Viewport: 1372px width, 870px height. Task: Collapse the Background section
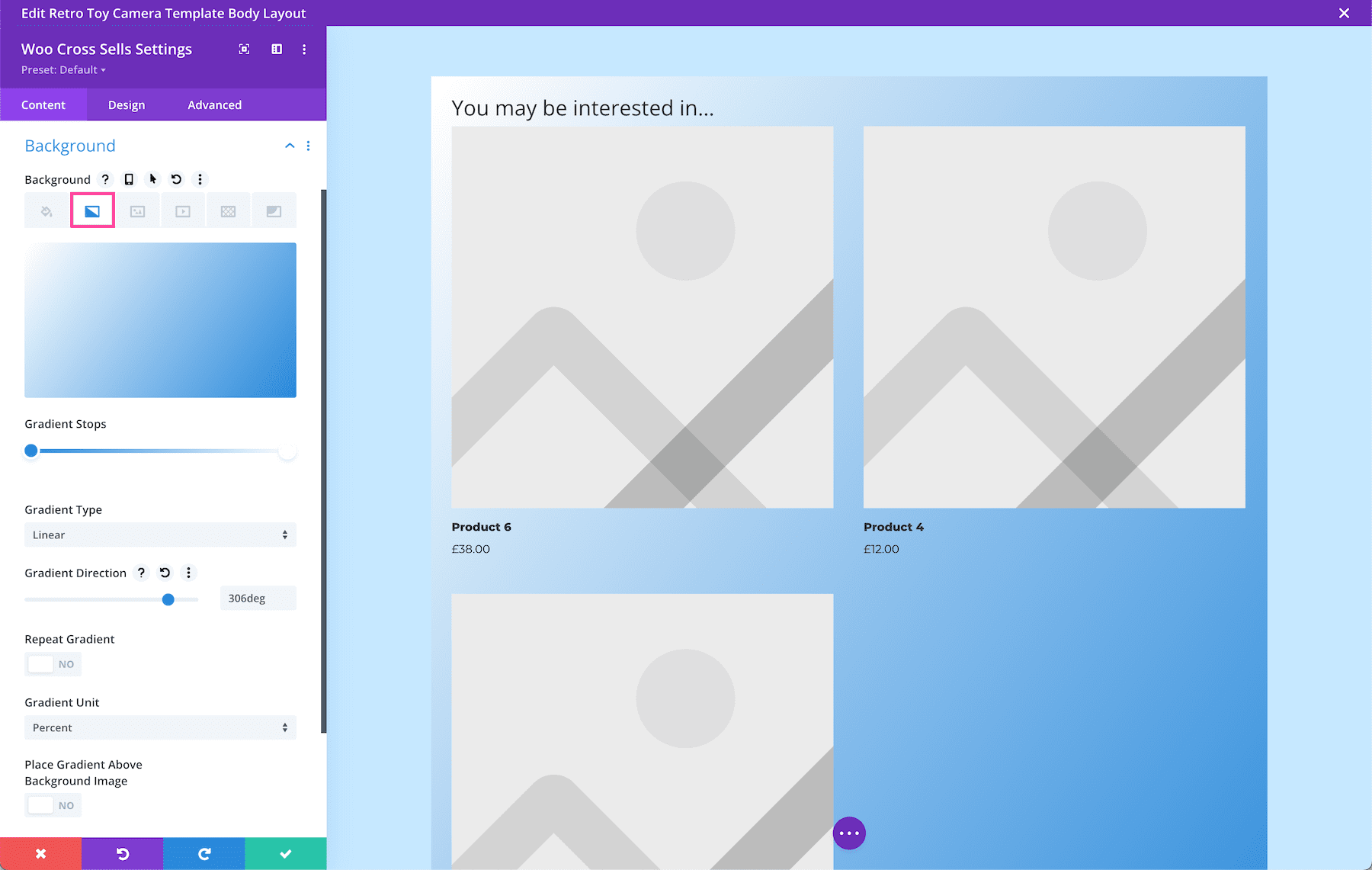point(289,146)
